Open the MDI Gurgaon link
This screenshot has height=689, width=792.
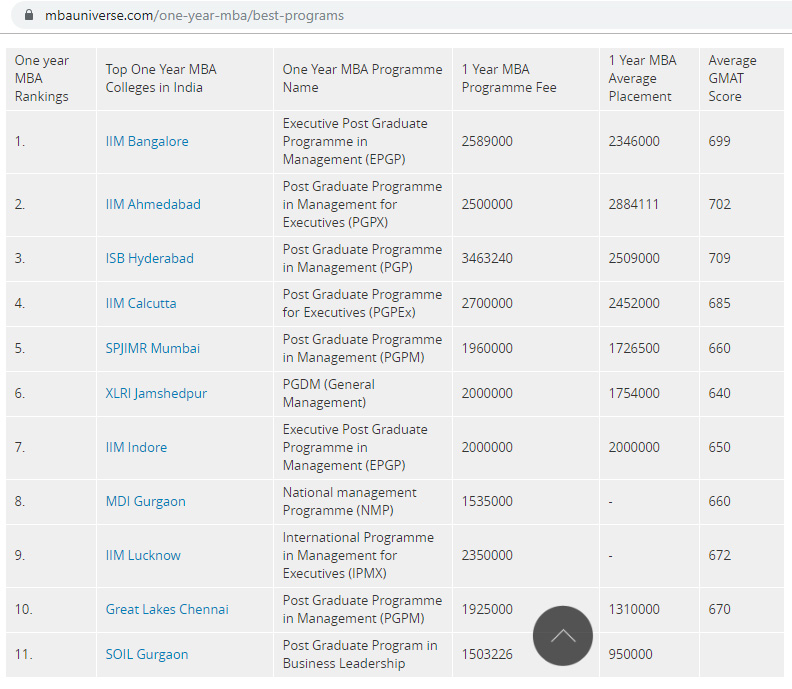[x=146, y=501]
